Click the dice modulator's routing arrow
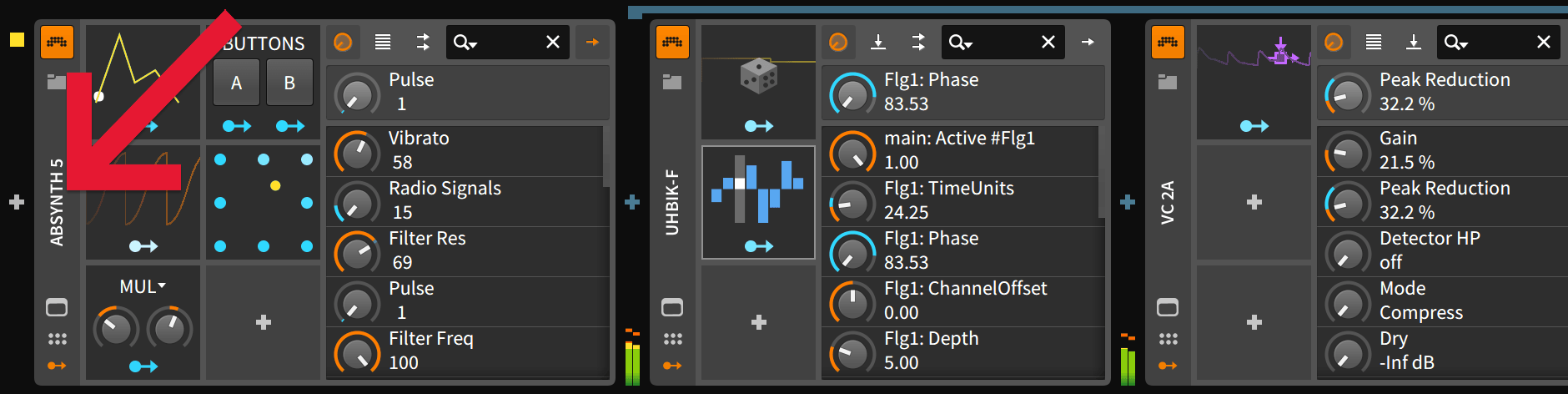1568x394 pixels. 759,126
